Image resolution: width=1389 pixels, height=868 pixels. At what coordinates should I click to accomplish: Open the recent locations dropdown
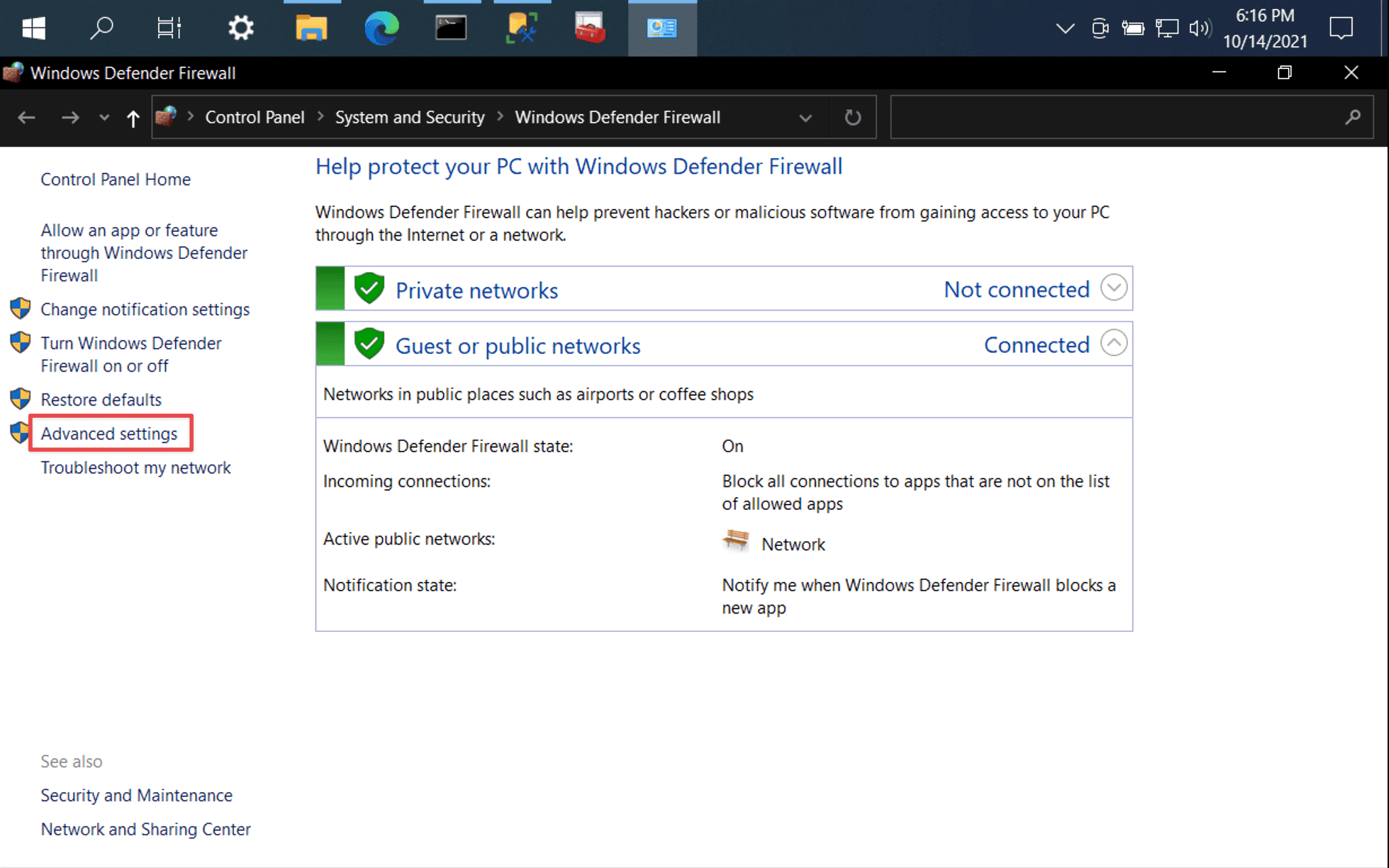(104, 117)
